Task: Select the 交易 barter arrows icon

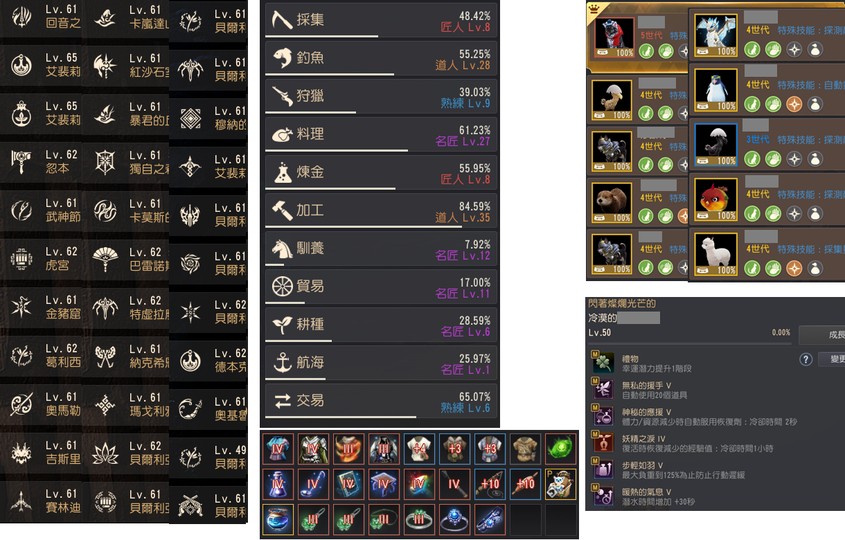Action: 282,400
